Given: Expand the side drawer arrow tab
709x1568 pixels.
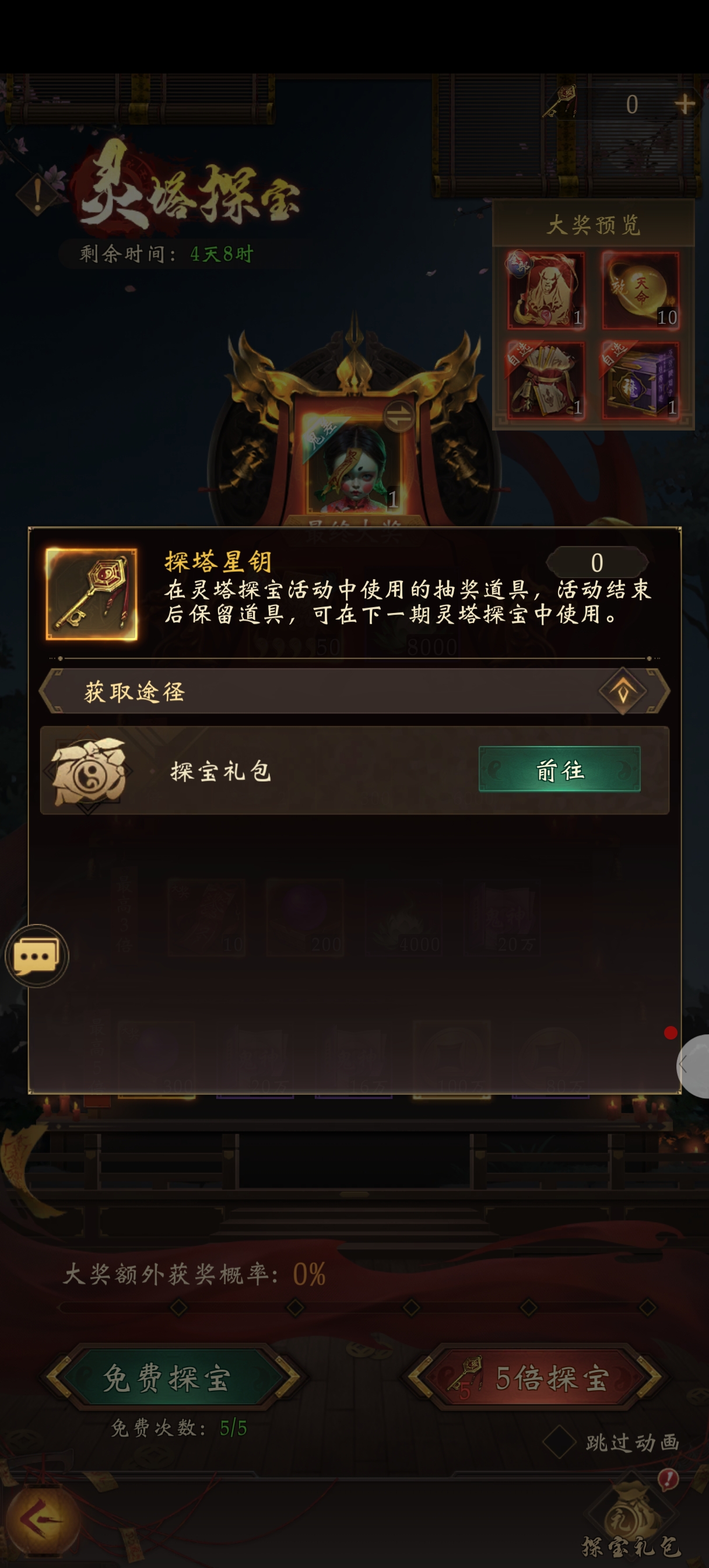Looking at the screenshot, I should click(693, 1065).
